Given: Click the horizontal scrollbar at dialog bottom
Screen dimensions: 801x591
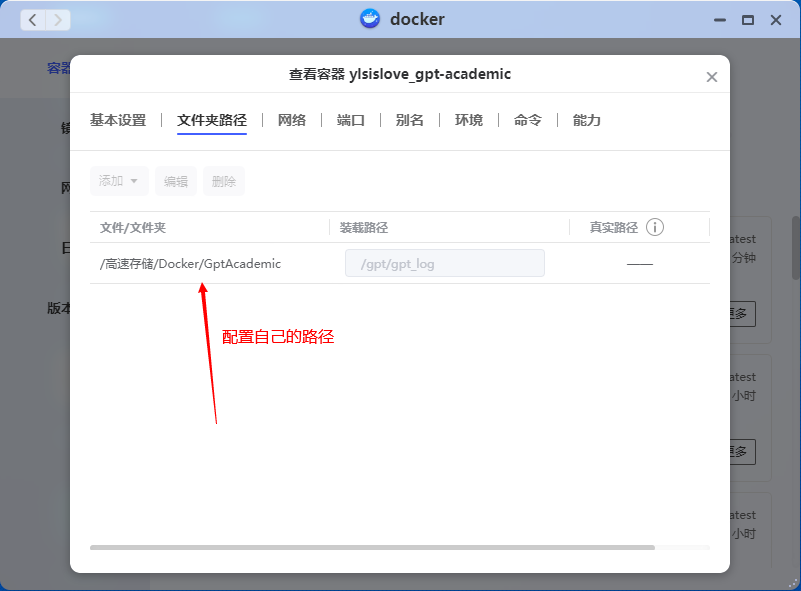Looking at the screenshot, I should click(372, 548).
